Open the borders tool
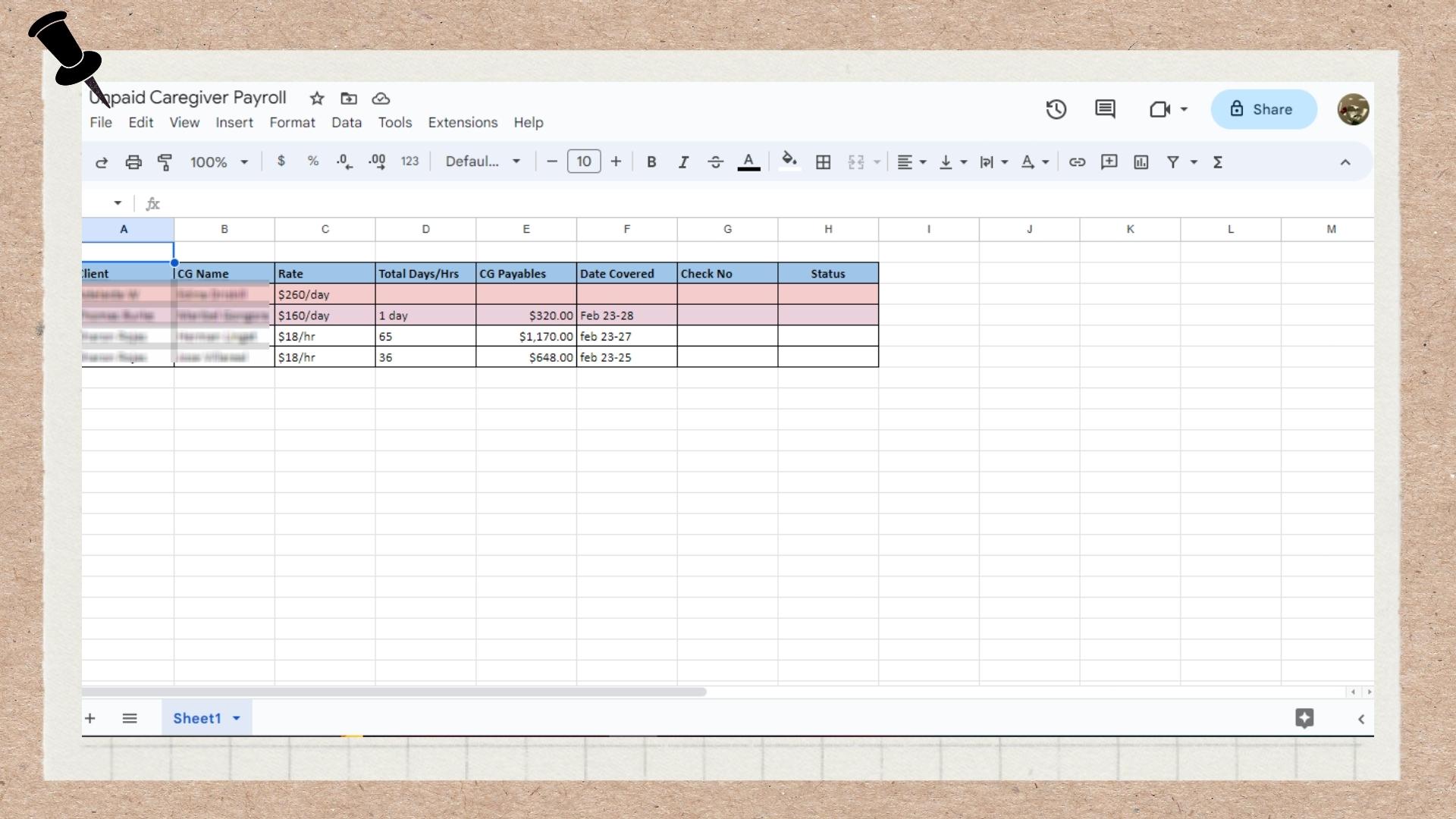 click(x=823, y=162)
